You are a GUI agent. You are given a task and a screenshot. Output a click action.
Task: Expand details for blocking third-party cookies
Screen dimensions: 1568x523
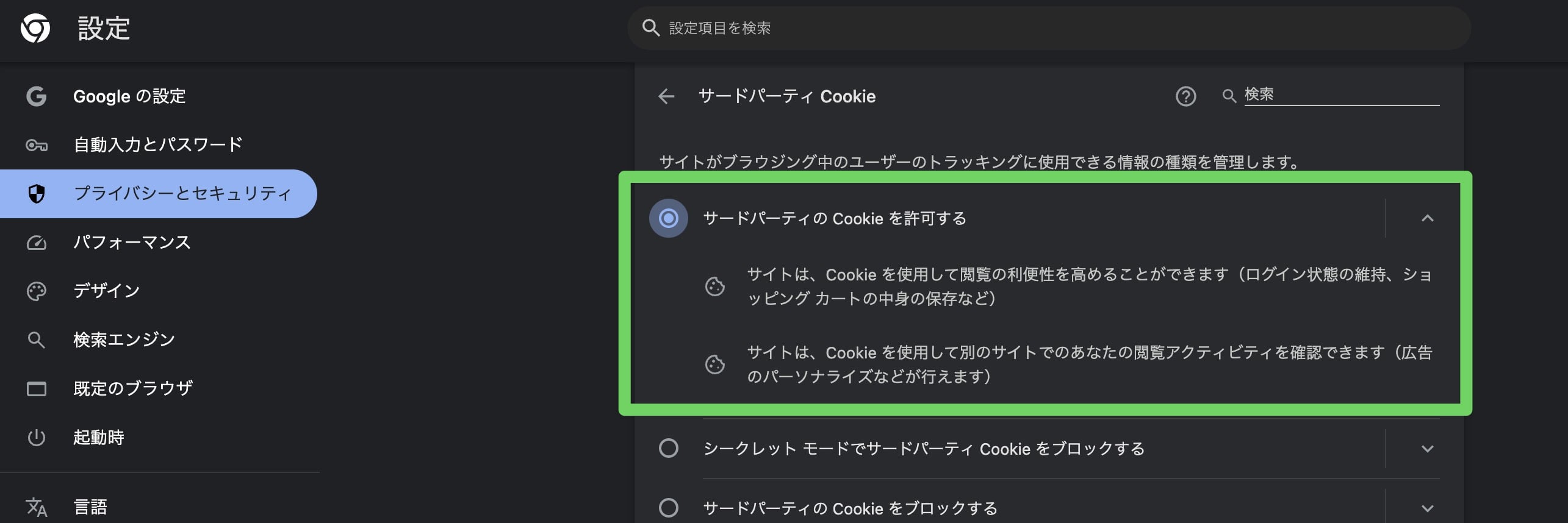1426,507
